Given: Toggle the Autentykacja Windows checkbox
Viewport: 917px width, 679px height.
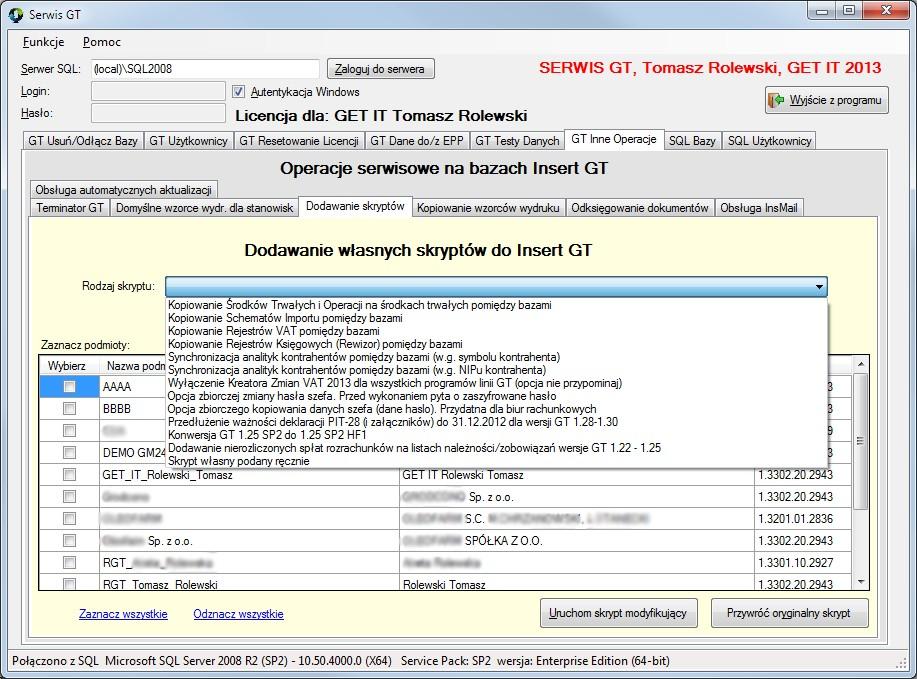Looking at the screenshot, I should [238, 92].
